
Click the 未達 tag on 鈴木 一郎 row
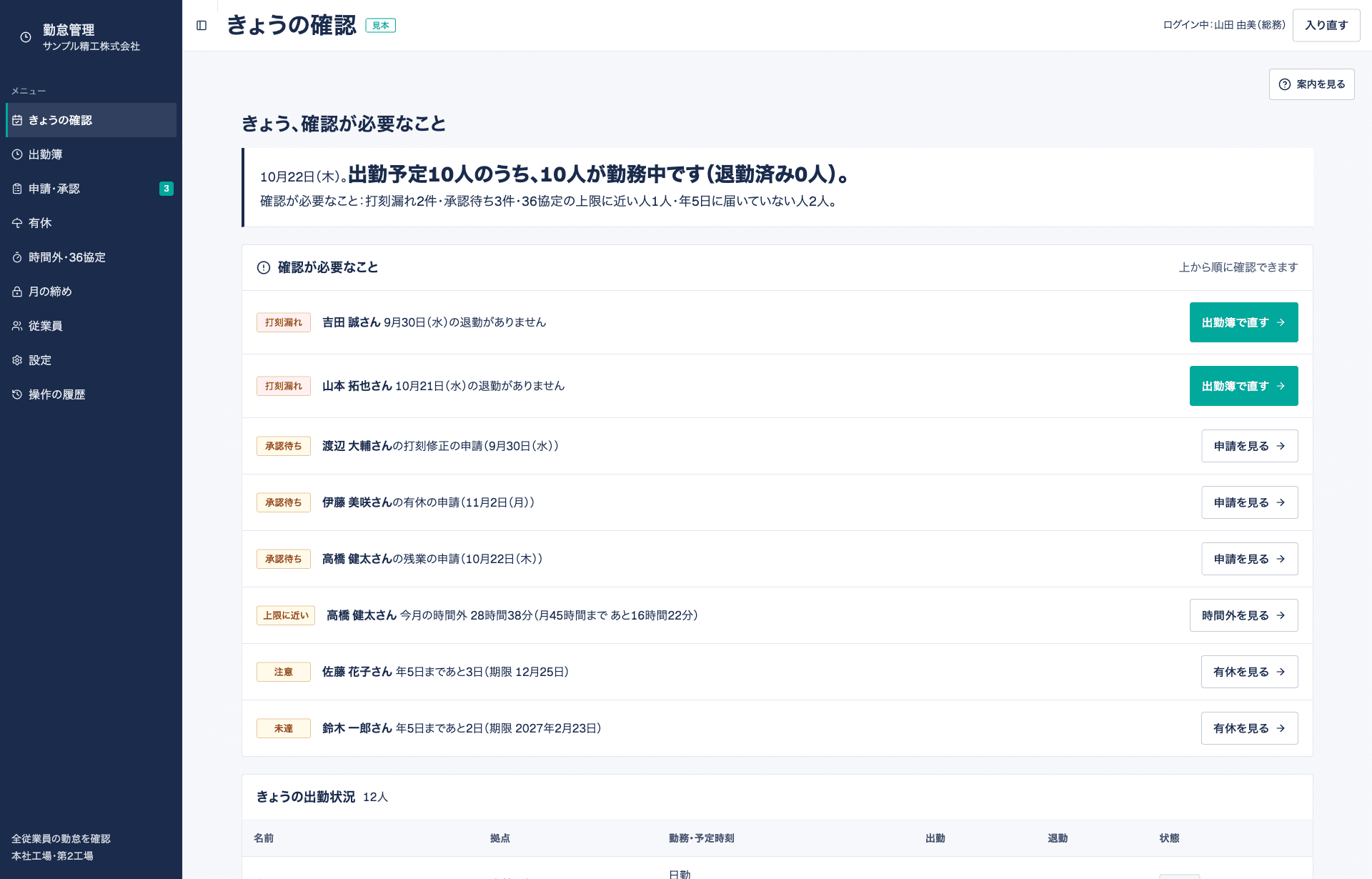coord(284,728)
